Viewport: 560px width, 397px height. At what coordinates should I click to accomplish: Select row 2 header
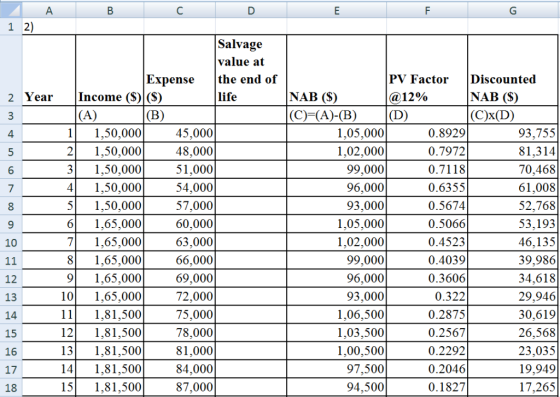click(11, 70)
